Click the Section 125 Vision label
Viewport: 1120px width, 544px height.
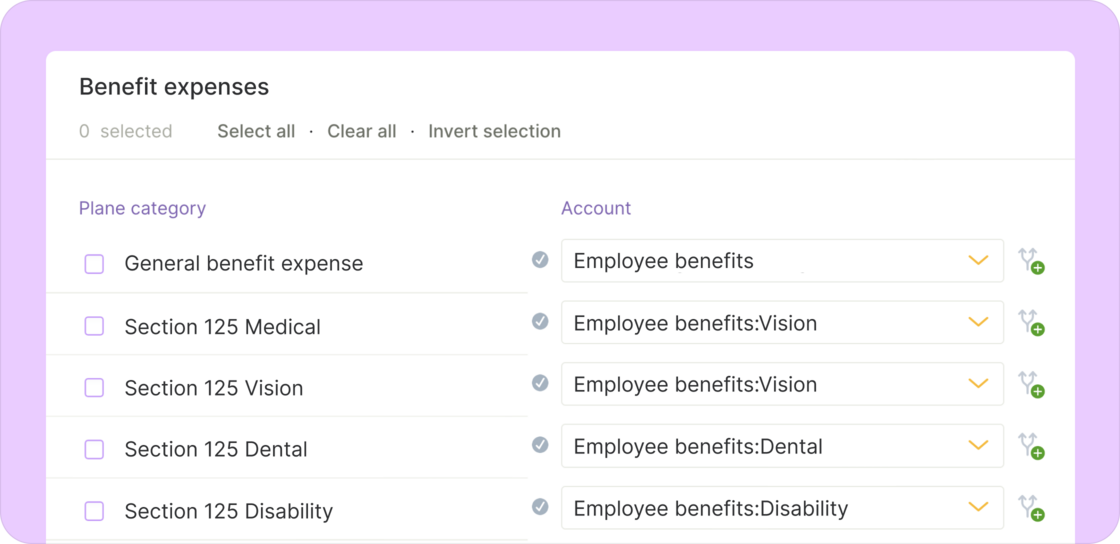(x=214, y=388)
